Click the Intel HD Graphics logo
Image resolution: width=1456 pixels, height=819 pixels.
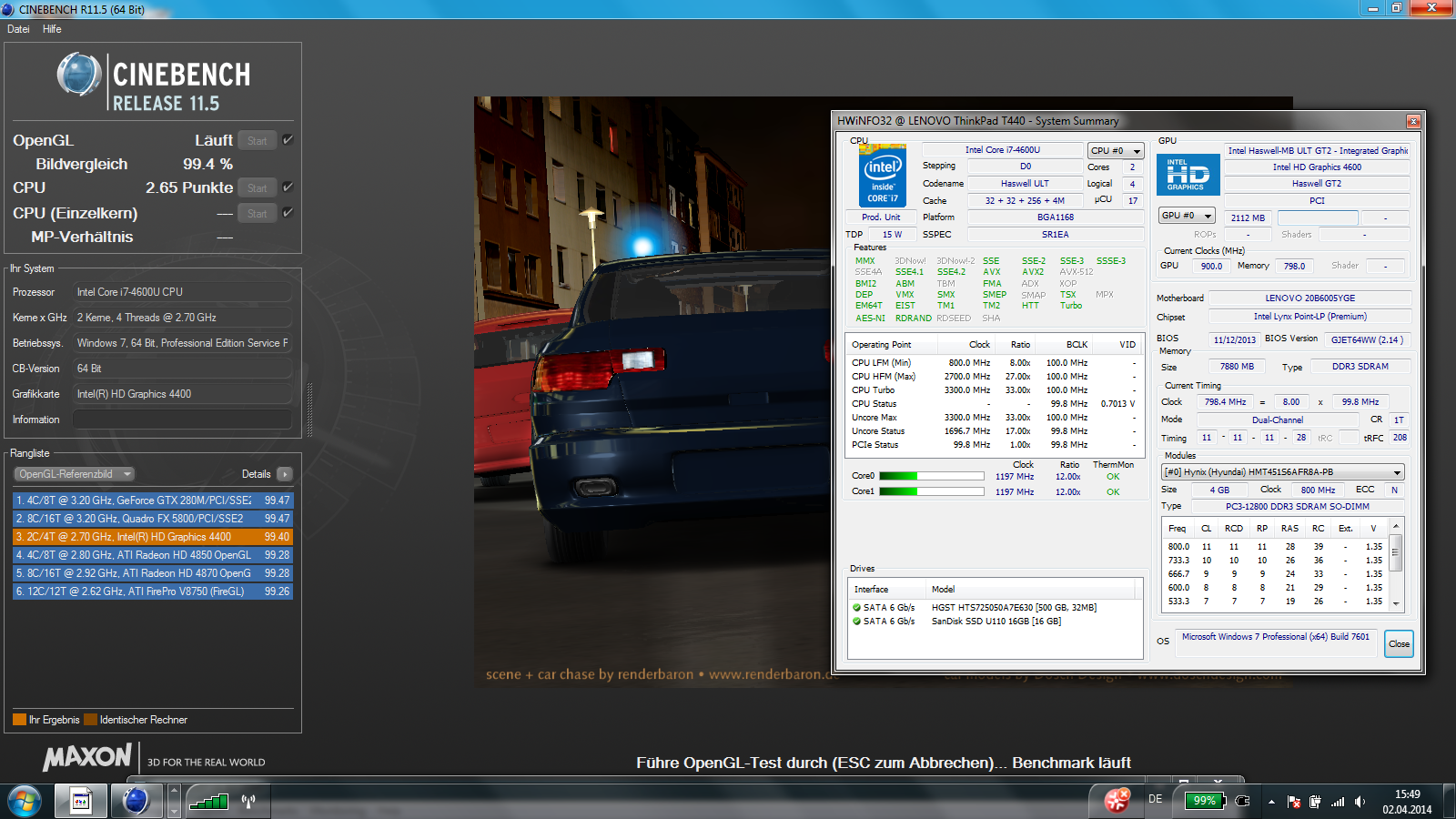tap(1188, 175)
